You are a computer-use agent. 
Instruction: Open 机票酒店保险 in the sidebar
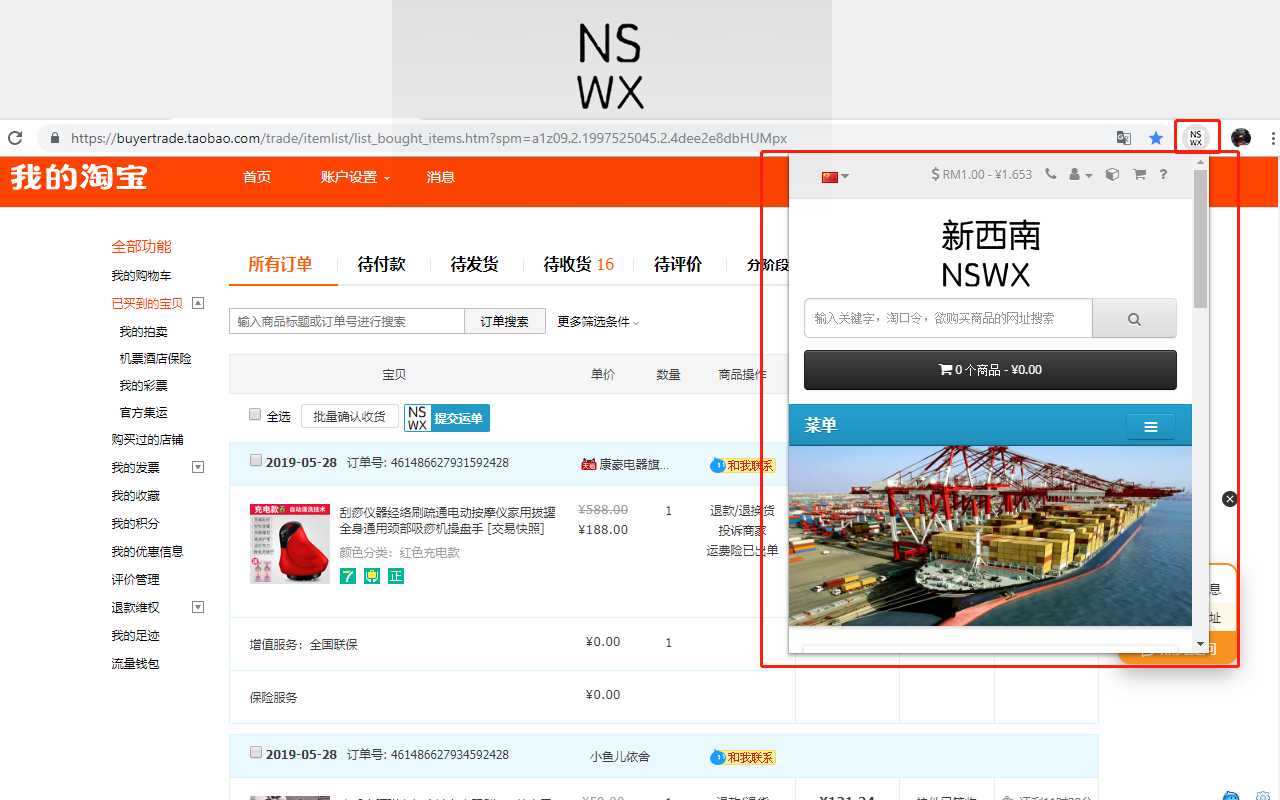tap(155, 358)
